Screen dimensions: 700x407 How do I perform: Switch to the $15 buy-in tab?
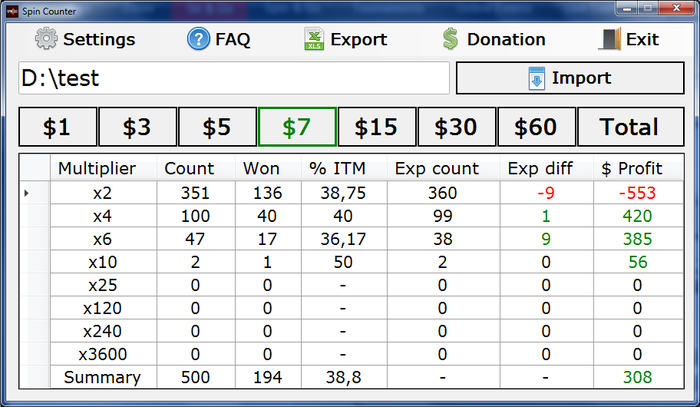tap(377, 127)
